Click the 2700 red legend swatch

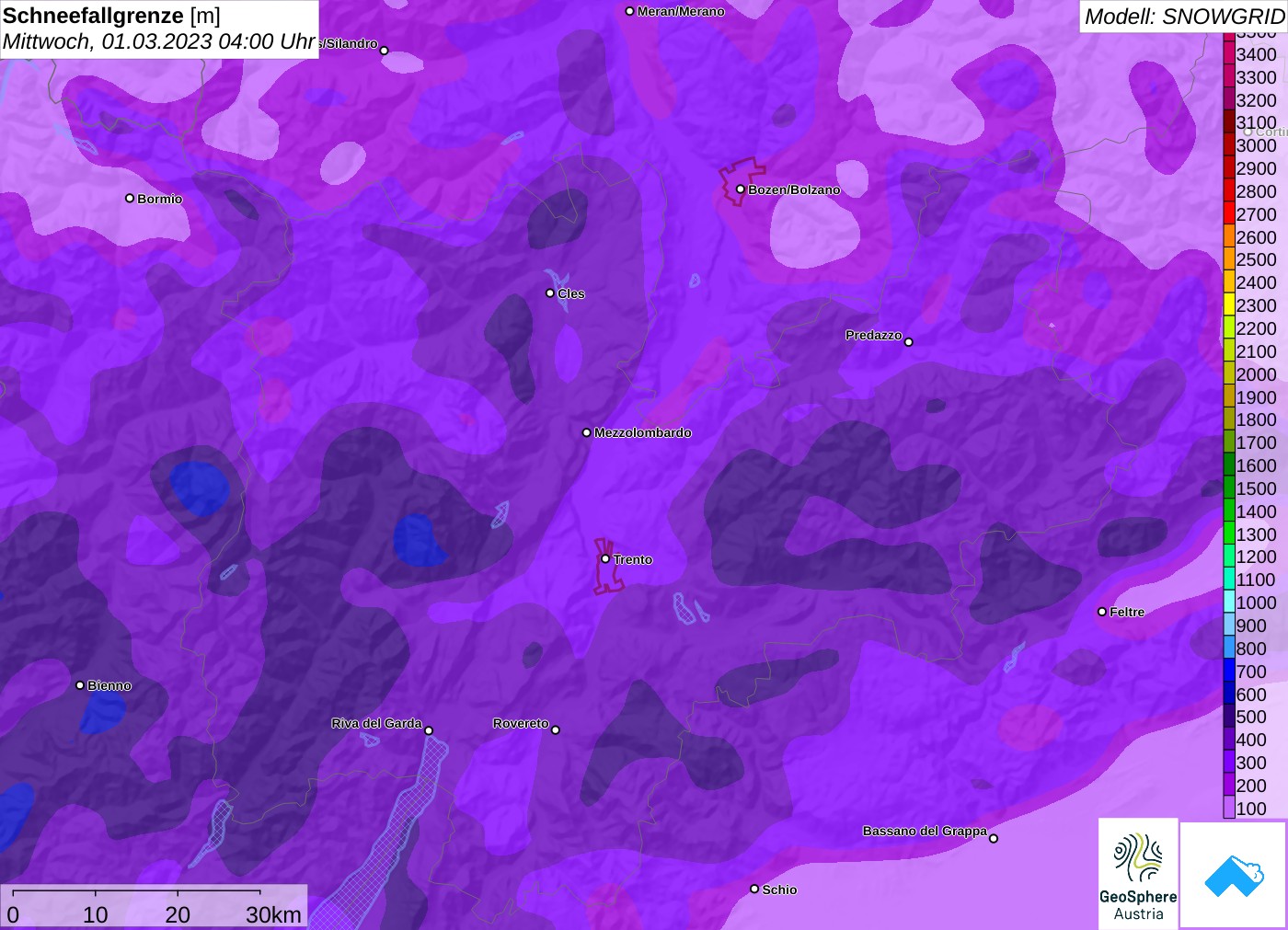(1229, 214)
